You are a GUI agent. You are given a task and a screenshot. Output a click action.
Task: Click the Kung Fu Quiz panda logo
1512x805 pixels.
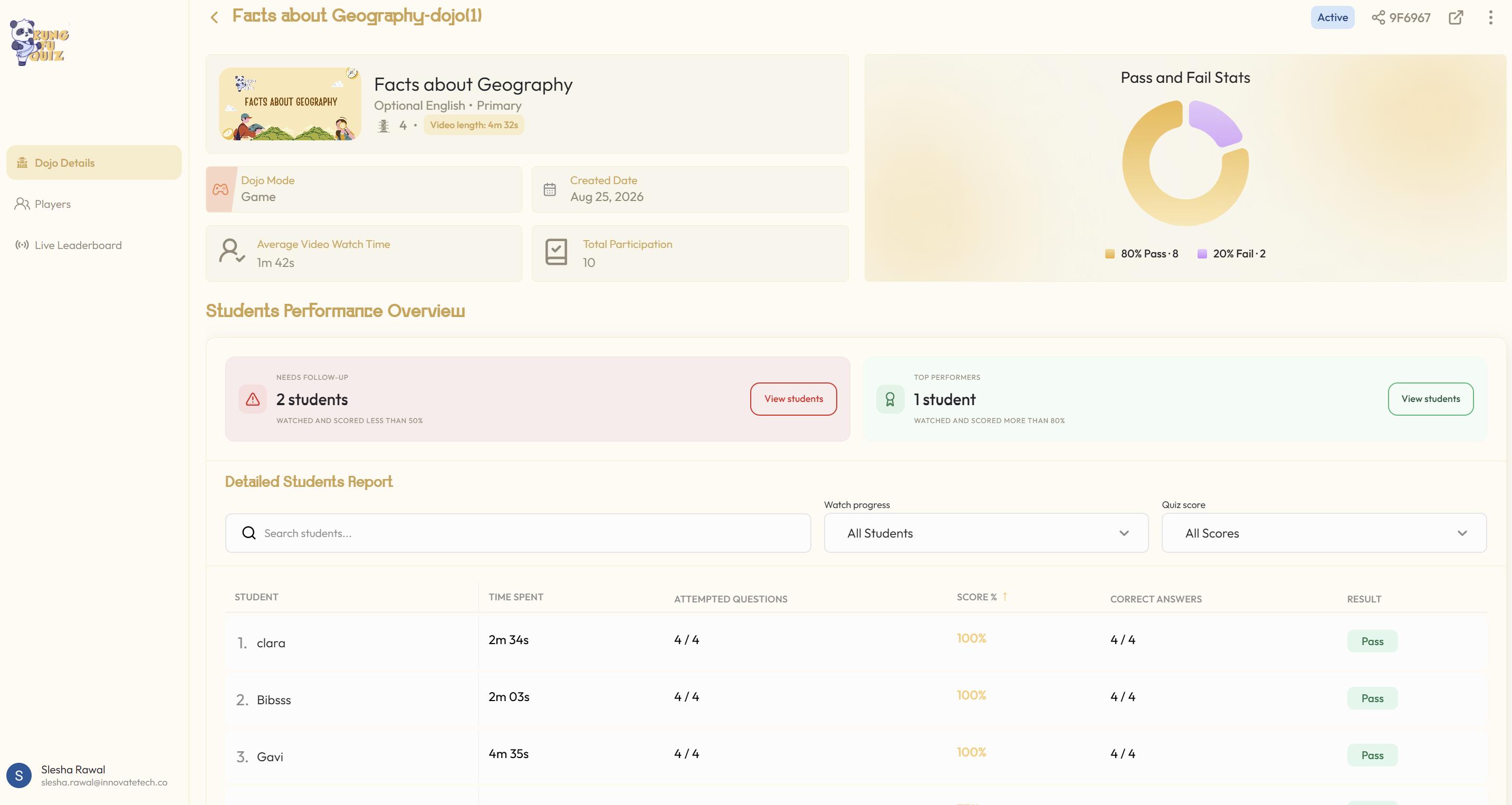(39, 42)
